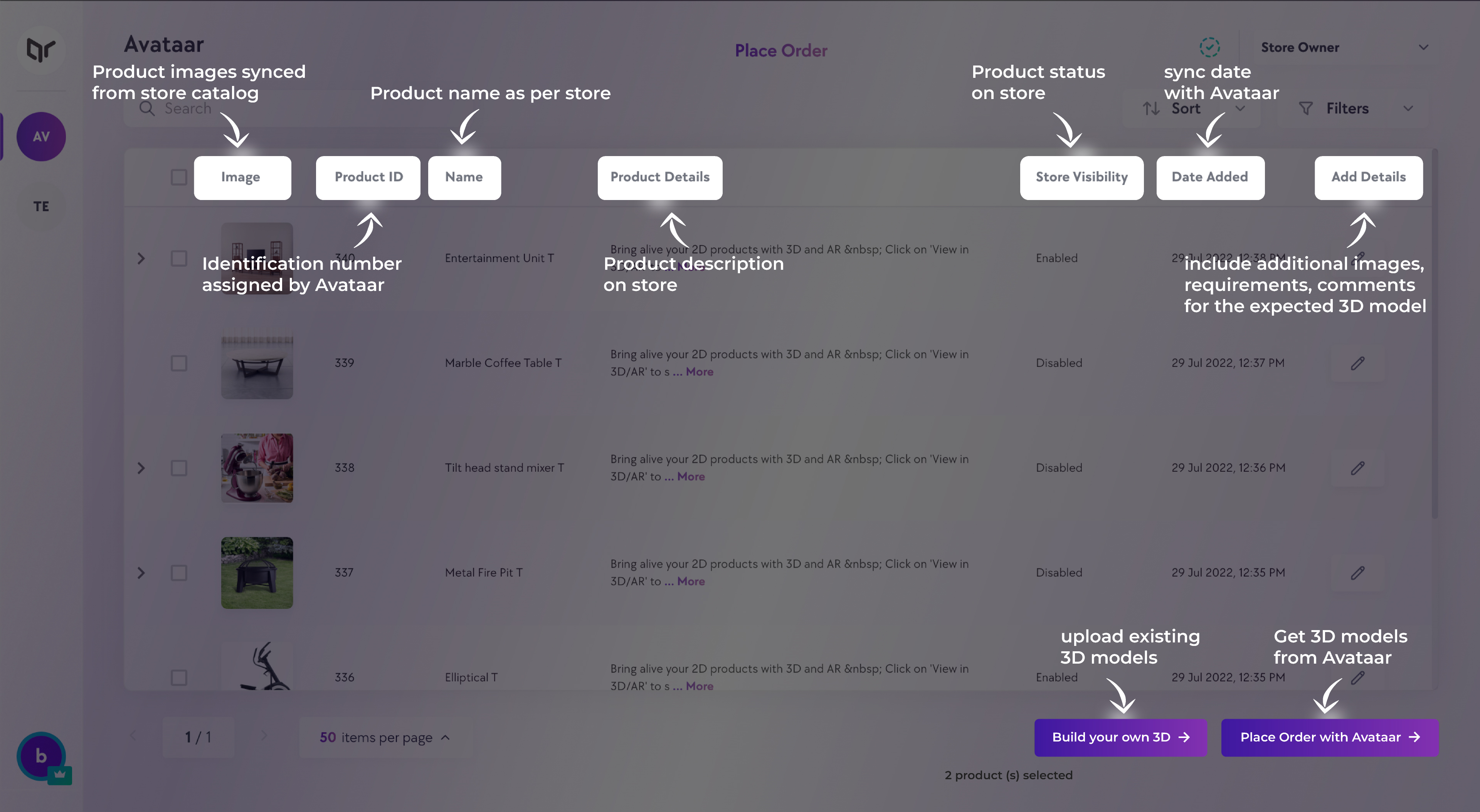1480x812 pixels.
Task: Check the Marble Coffee Table T row checkbox
Action: [179, 363]
